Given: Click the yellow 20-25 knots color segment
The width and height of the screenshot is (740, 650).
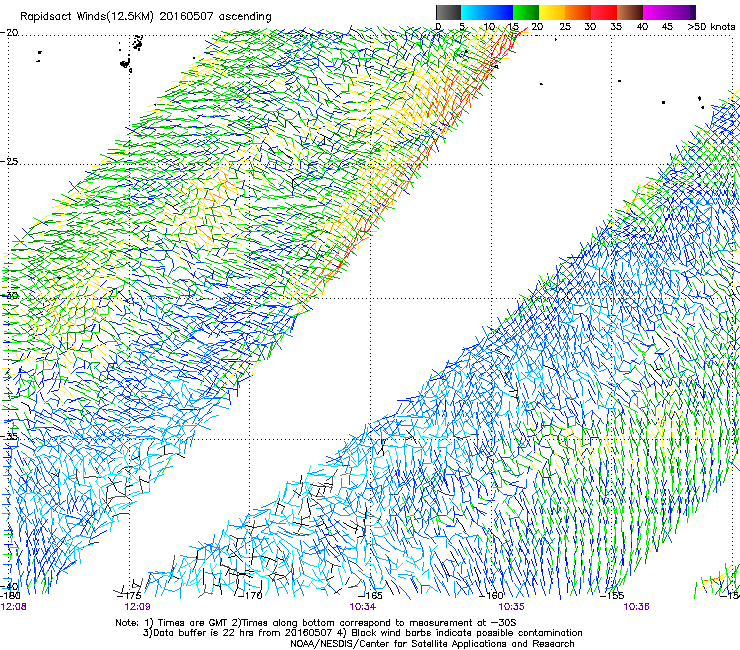Looking at the screenshot, I should tap(552, 12).
